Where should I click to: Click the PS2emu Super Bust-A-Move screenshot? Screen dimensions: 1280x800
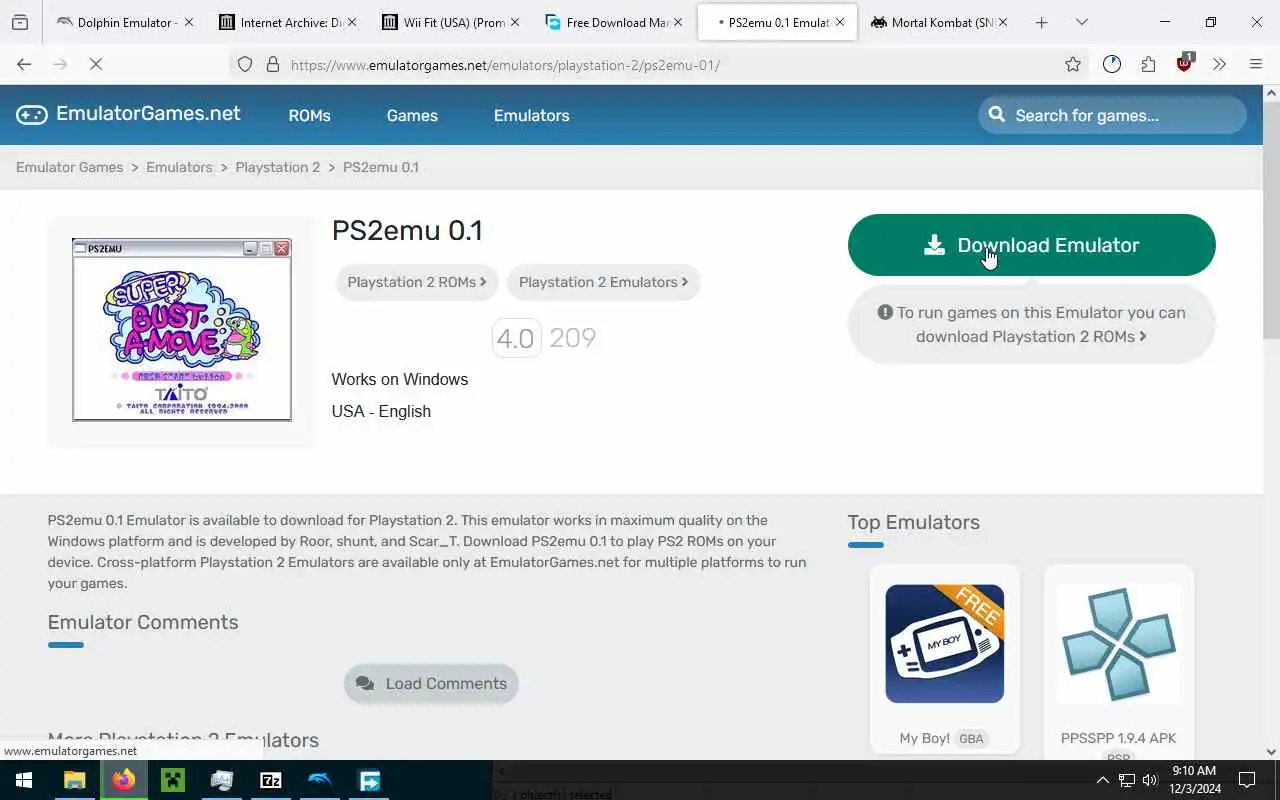pos(182,330)
